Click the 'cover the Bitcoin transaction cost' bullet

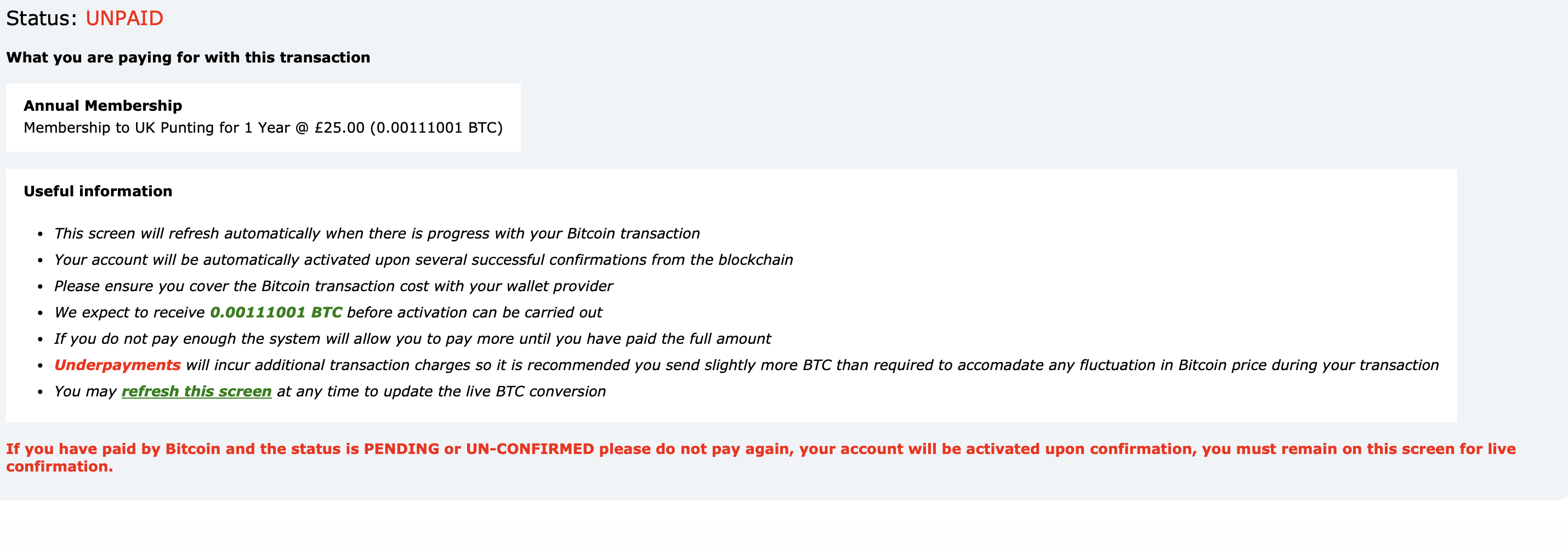pos(333,286)
